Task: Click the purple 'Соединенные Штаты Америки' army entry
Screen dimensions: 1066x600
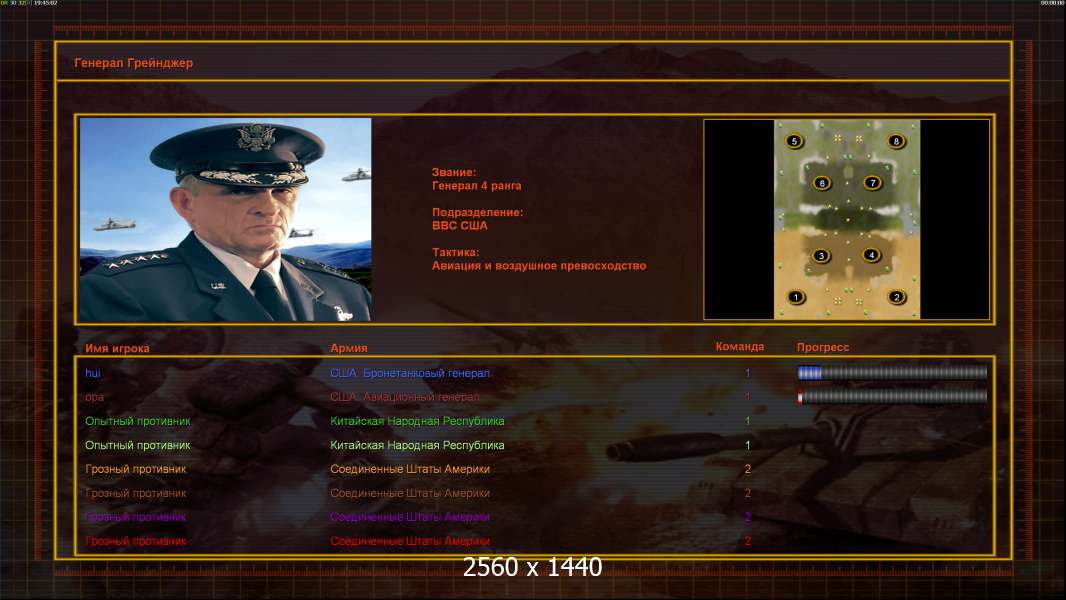Action: (410, 517)
